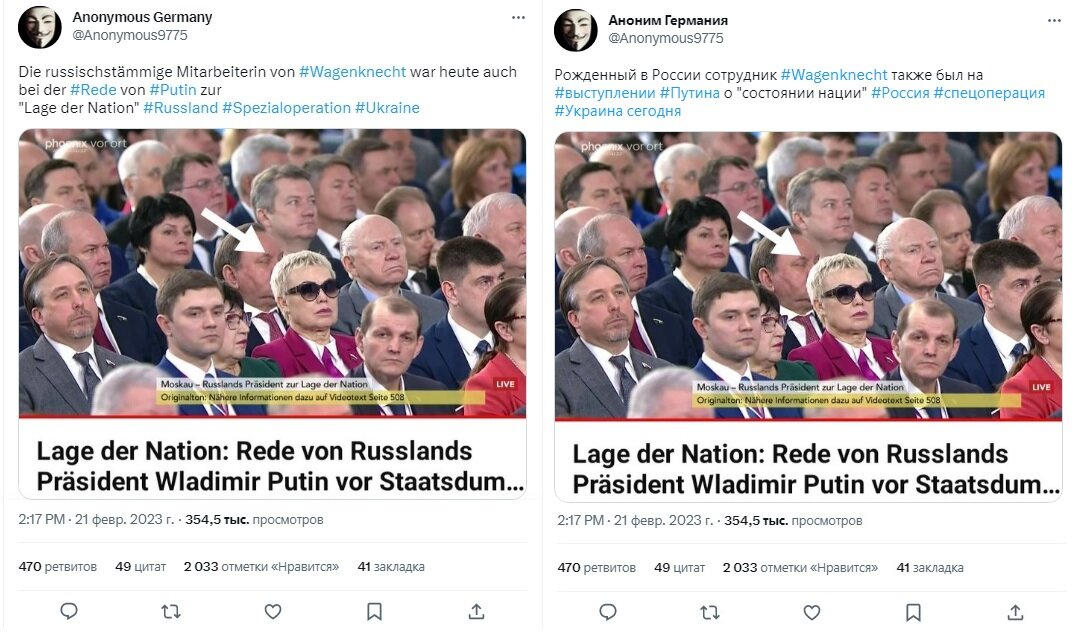The height and width of the screenshot is (642, 1076).
Task: Open the left Lage der Nation video card
Action: click(x=272, y=313)
